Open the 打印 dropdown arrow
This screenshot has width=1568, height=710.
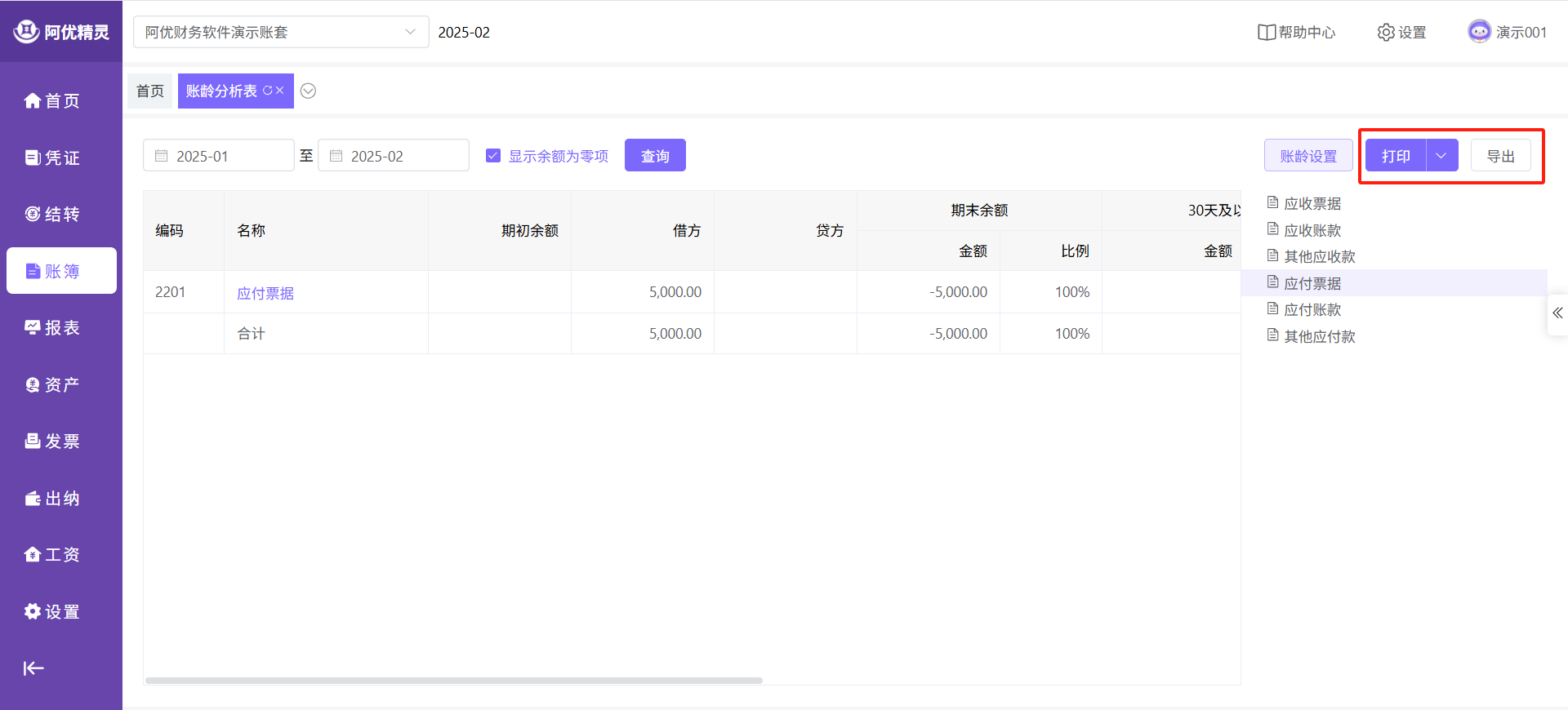coord(1441,156)
